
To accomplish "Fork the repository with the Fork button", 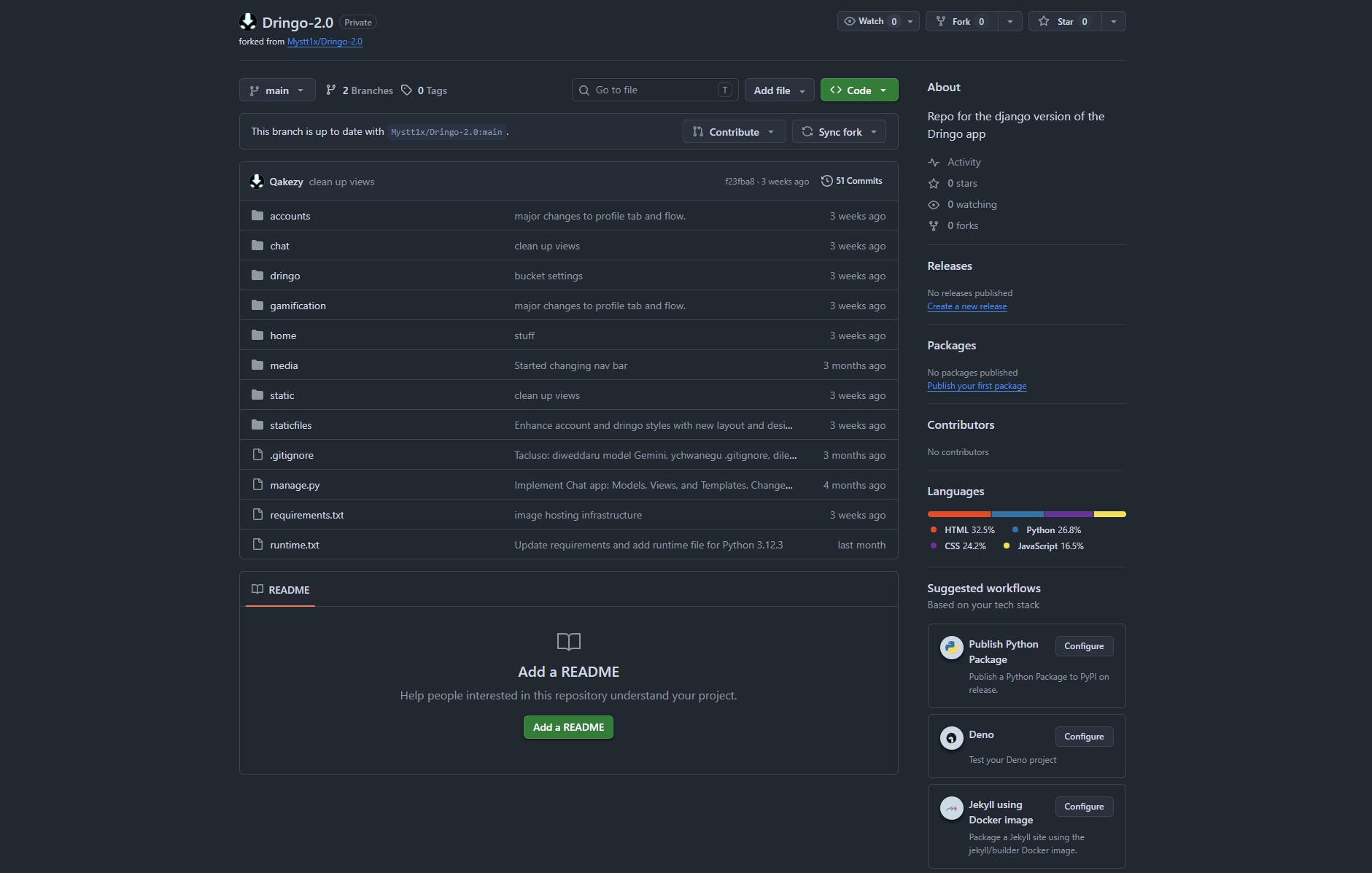I will [x=962, y=21].
